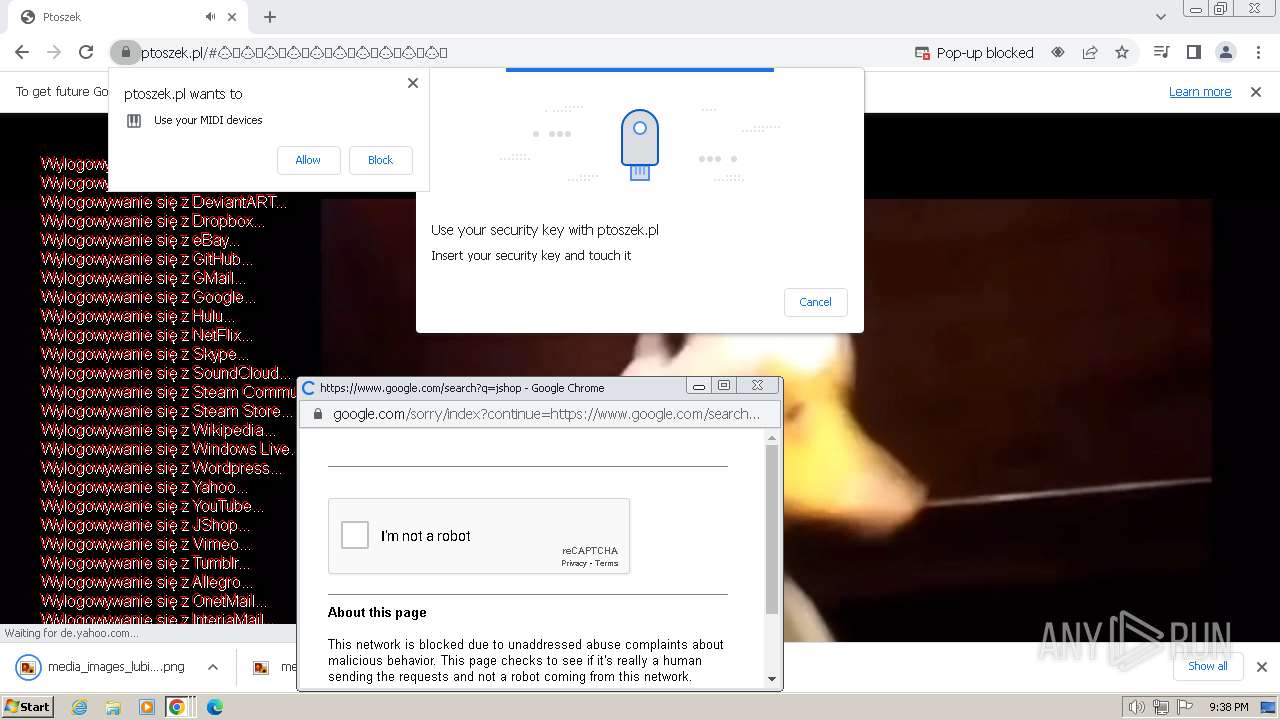Launch Internet Explorer from taskbar
1280x720 pixels.
80,707
